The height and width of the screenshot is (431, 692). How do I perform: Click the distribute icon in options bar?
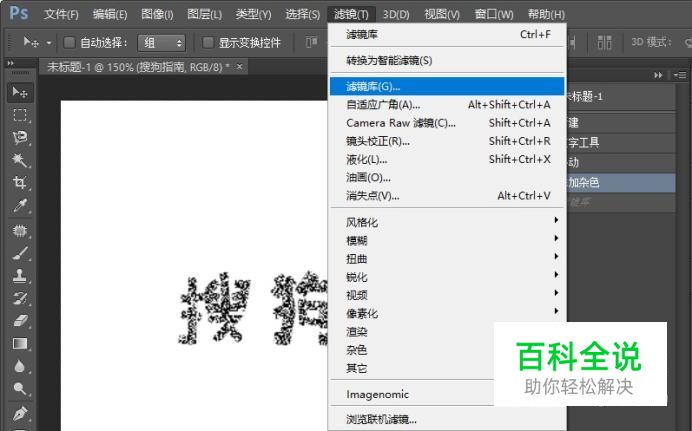click(x=604, y=42)
